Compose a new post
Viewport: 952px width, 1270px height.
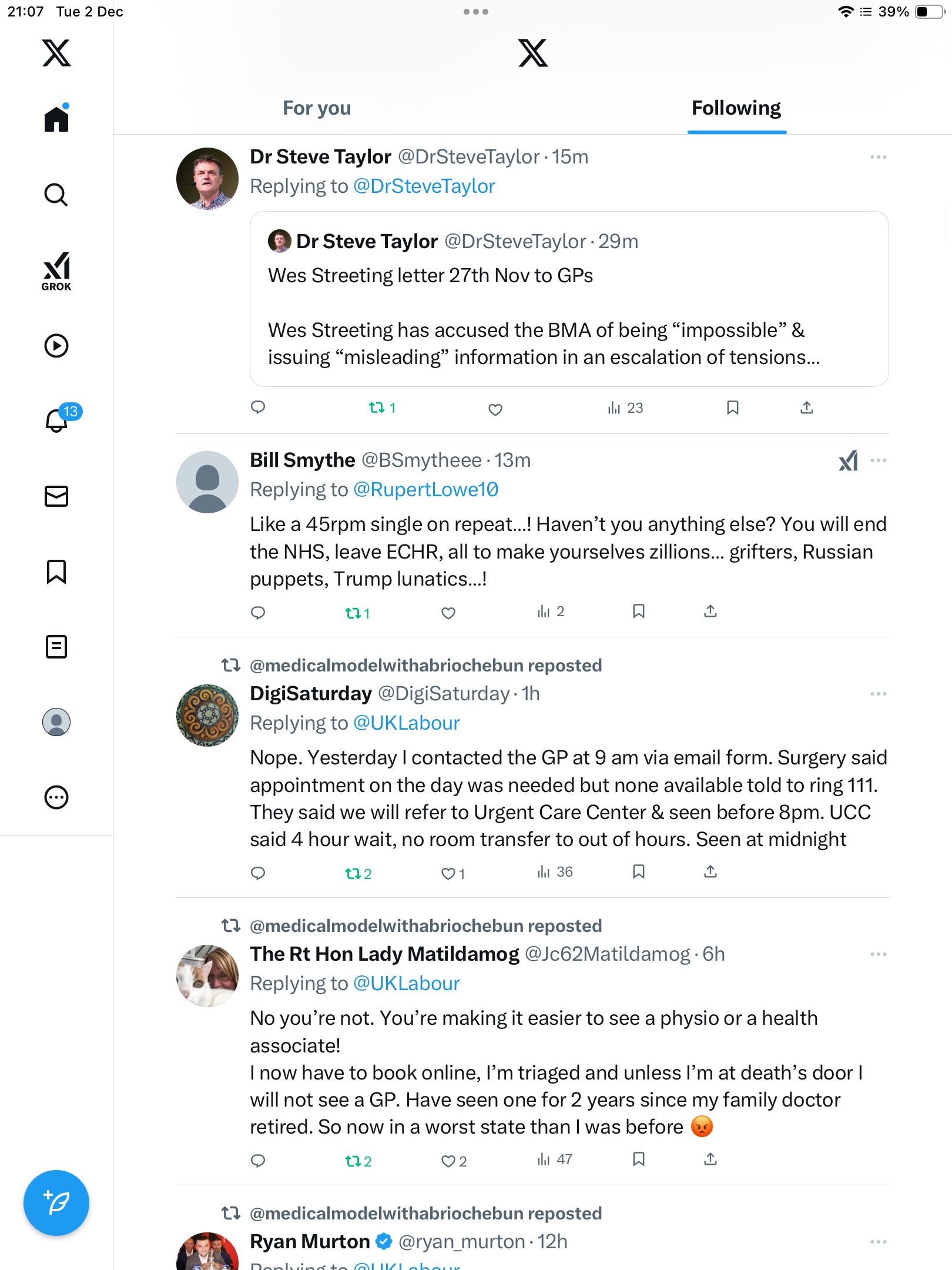coord(56,1202)
